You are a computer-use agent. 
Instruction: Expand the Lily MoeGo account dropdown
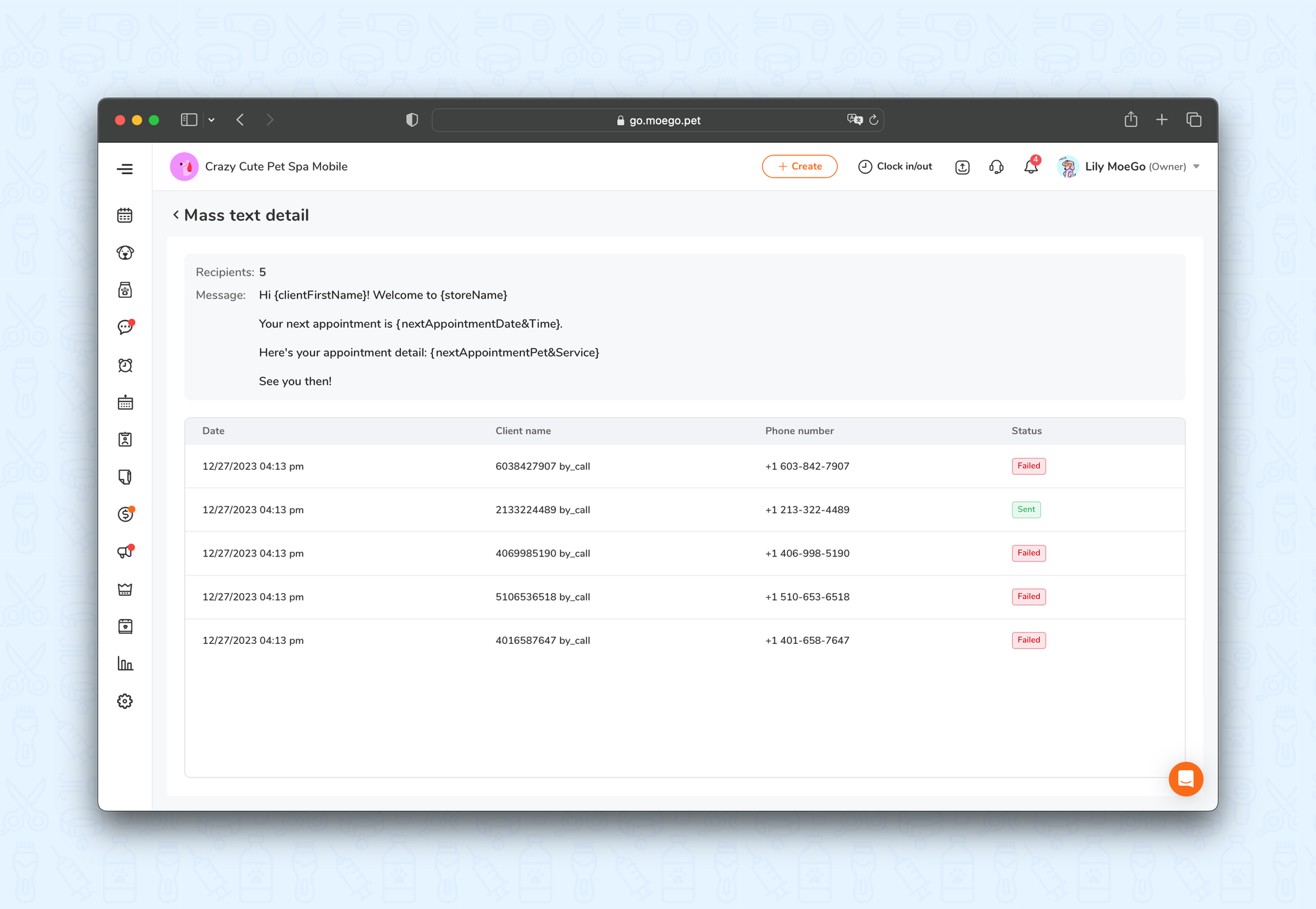tap(1196, 166)
